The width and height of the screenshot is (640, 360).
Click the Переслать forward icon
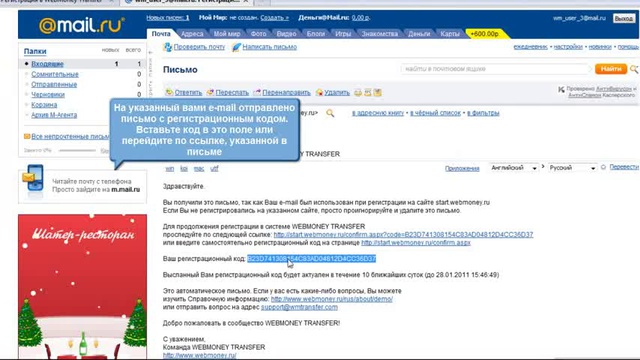[210, 93]
